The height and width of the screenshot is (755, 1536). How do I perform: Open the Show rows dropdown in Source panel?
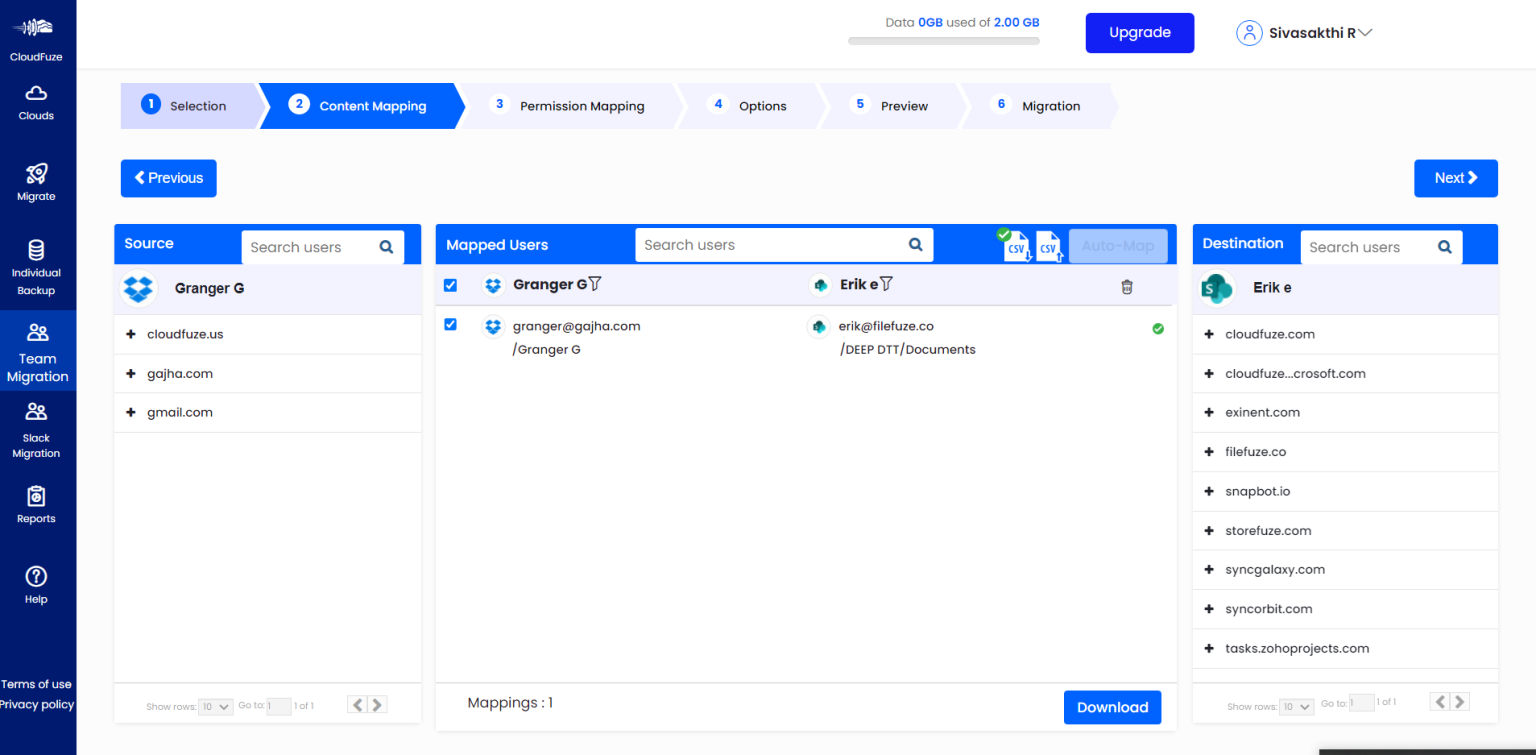(214, 706)
